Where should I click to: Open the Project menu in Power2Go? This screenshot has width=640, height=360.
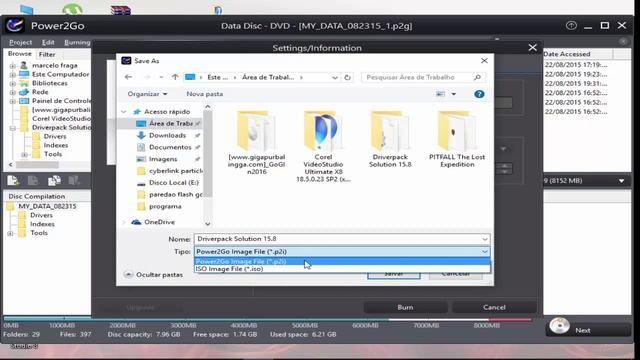(20, 42)
